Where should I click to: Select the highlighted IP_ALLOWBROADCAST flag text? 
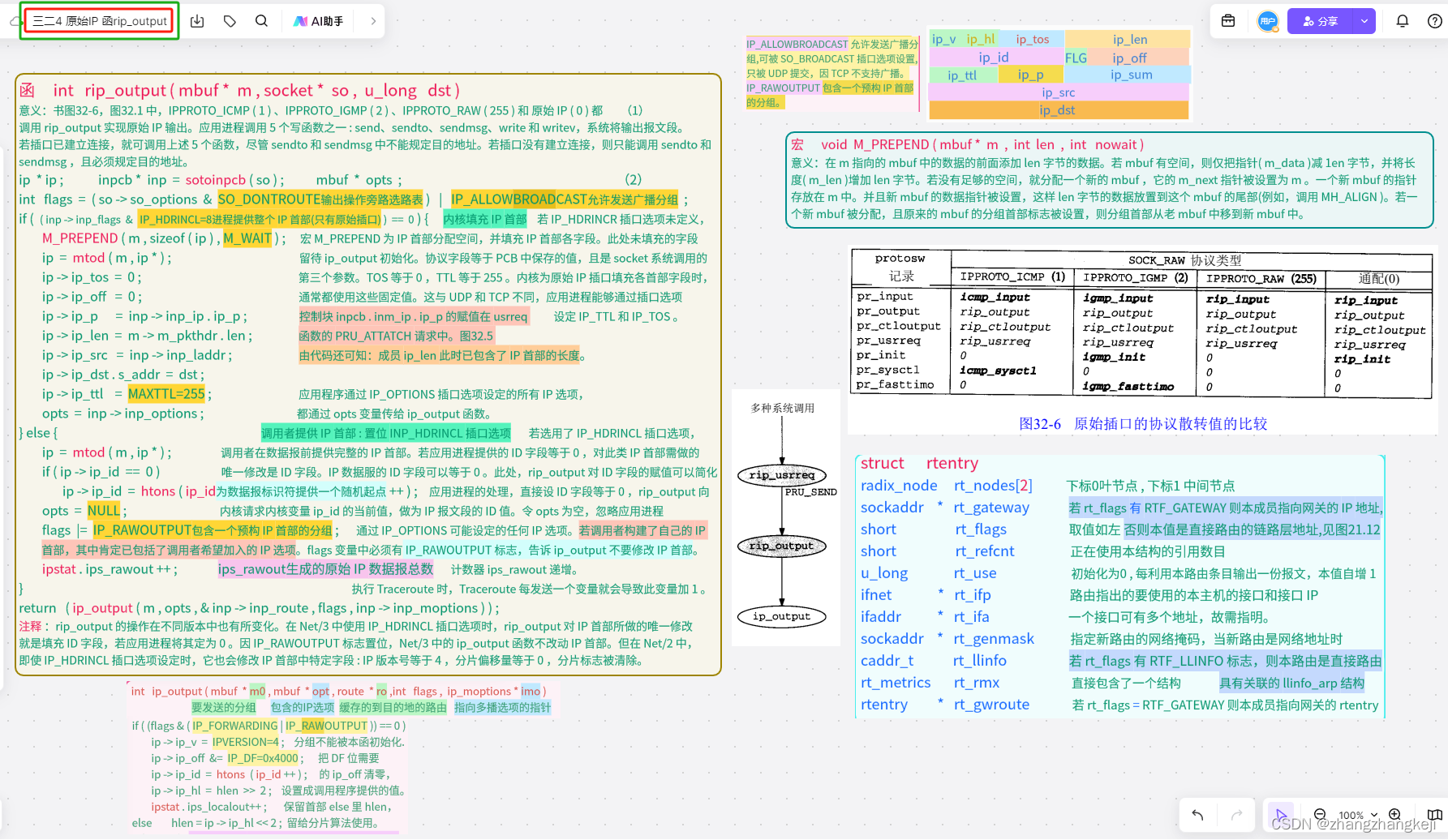(x=565, y=199)
